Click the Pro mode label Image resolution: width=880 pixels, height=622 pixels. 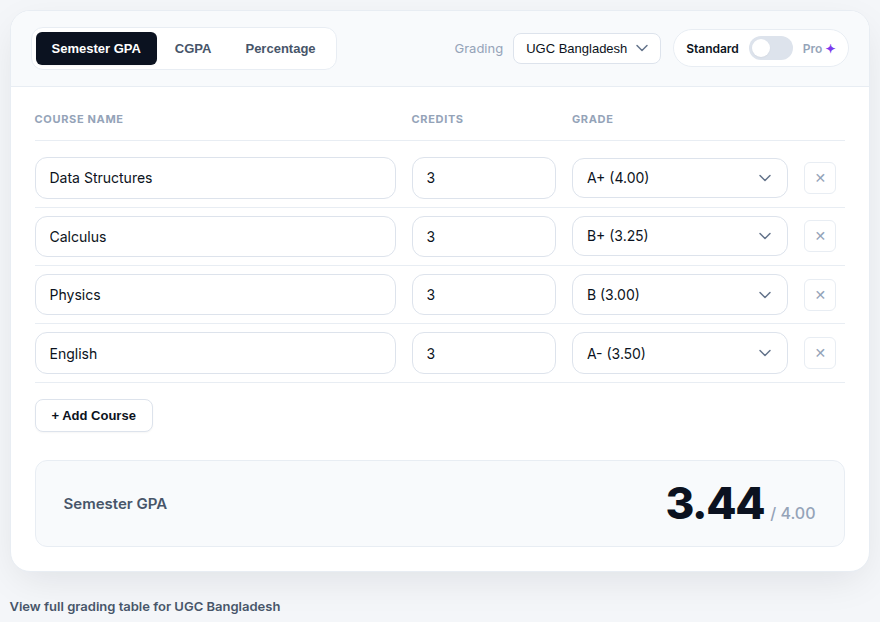[x=812, y=49]
